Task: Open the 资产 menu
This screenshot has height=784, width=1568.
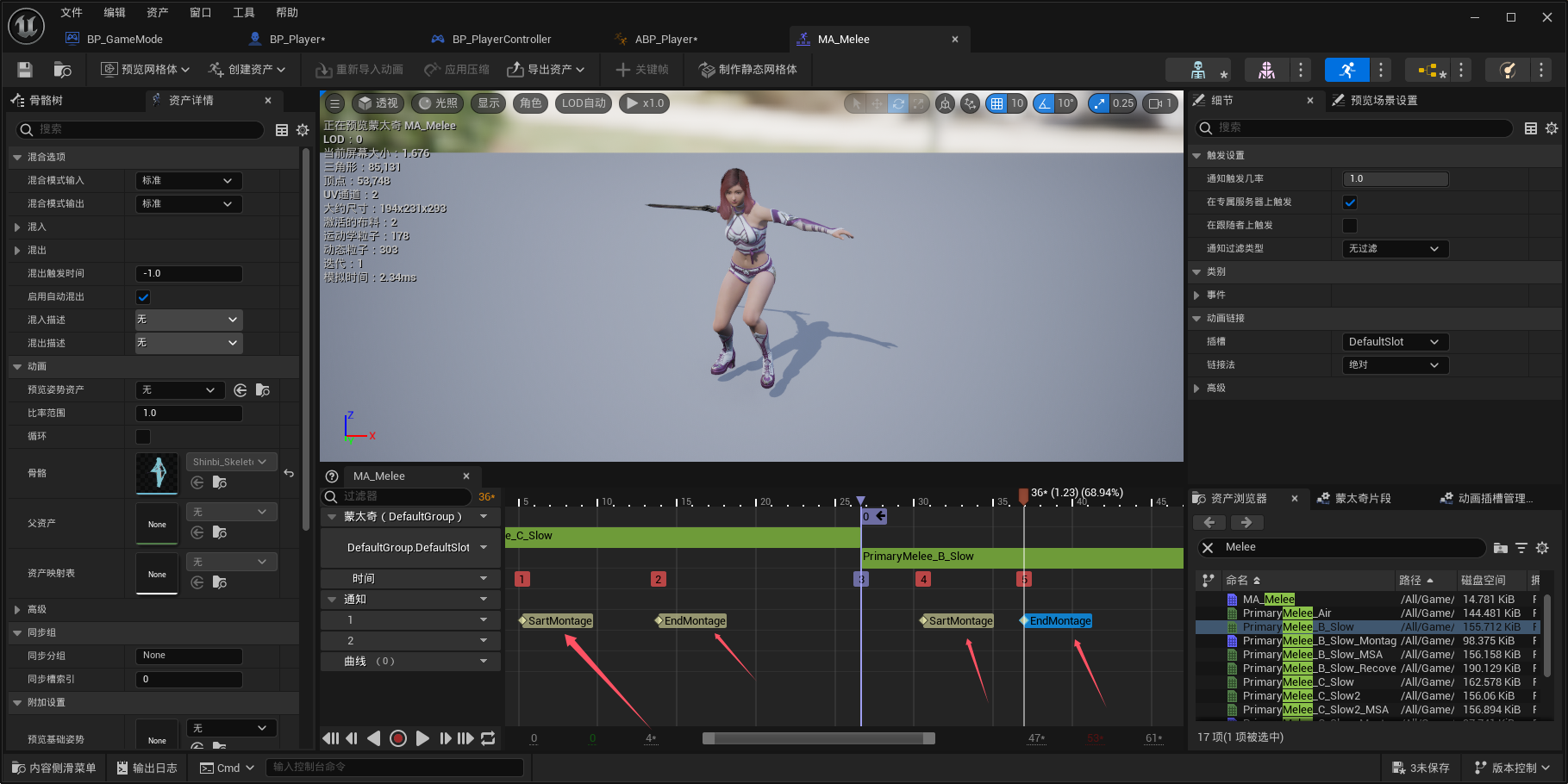Action: (x=158, y=13)
